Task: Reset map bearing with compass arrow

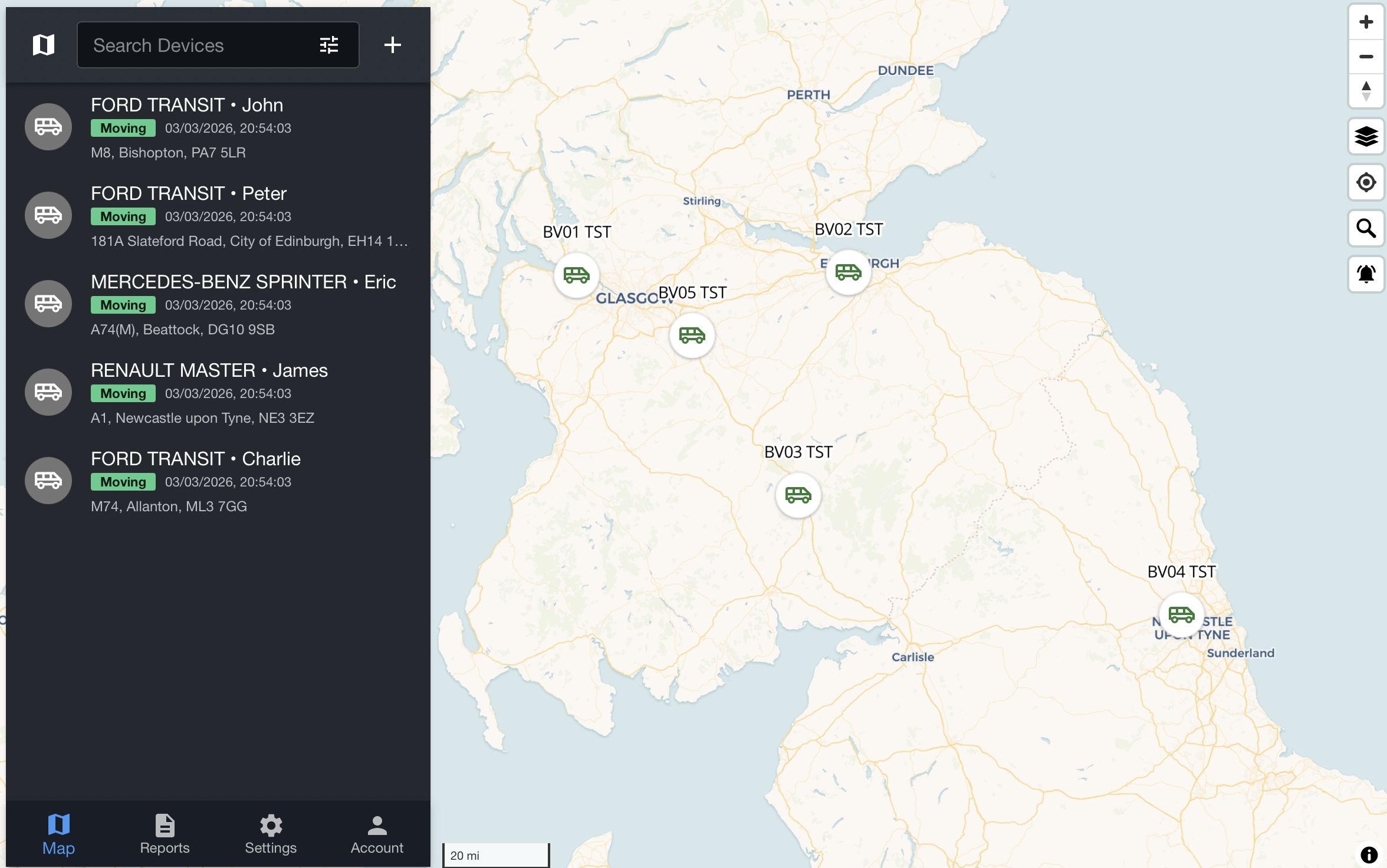Action: [1366, 91]
